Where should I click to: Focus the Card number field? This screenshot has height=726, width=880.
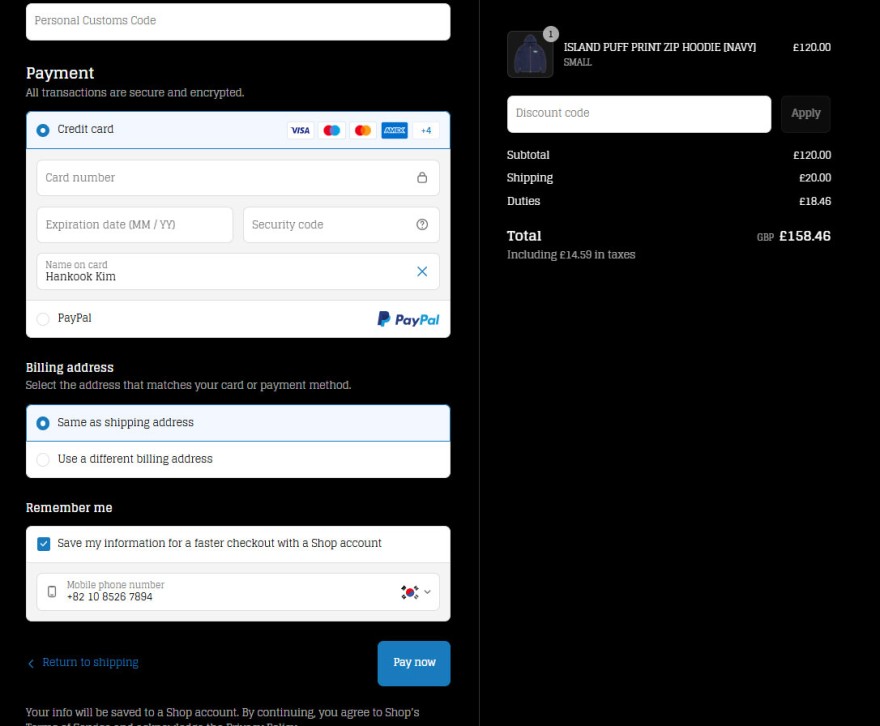pyautogui.click(x=238, y=177)
